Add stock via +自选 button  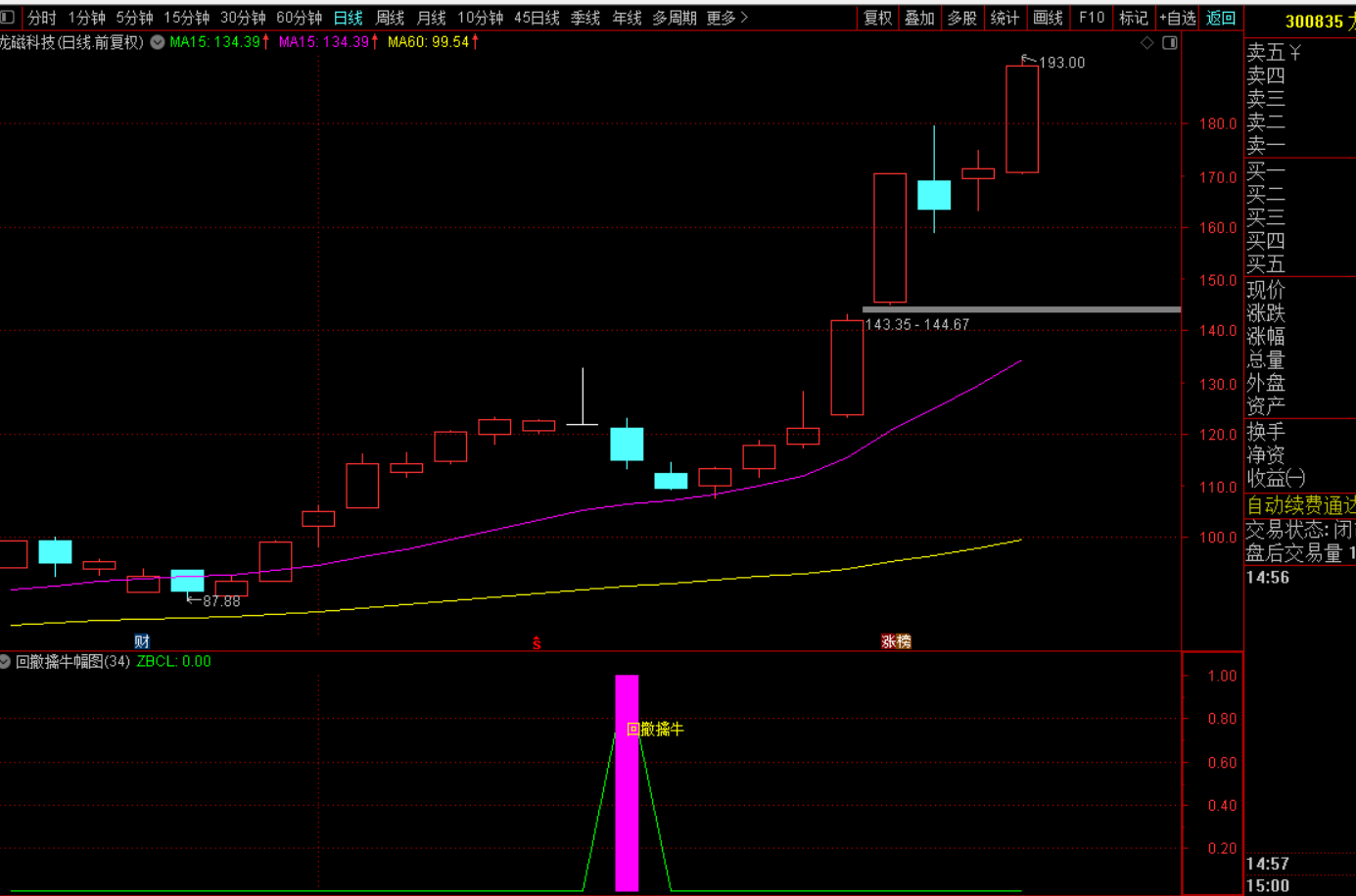click(1178, 18)
